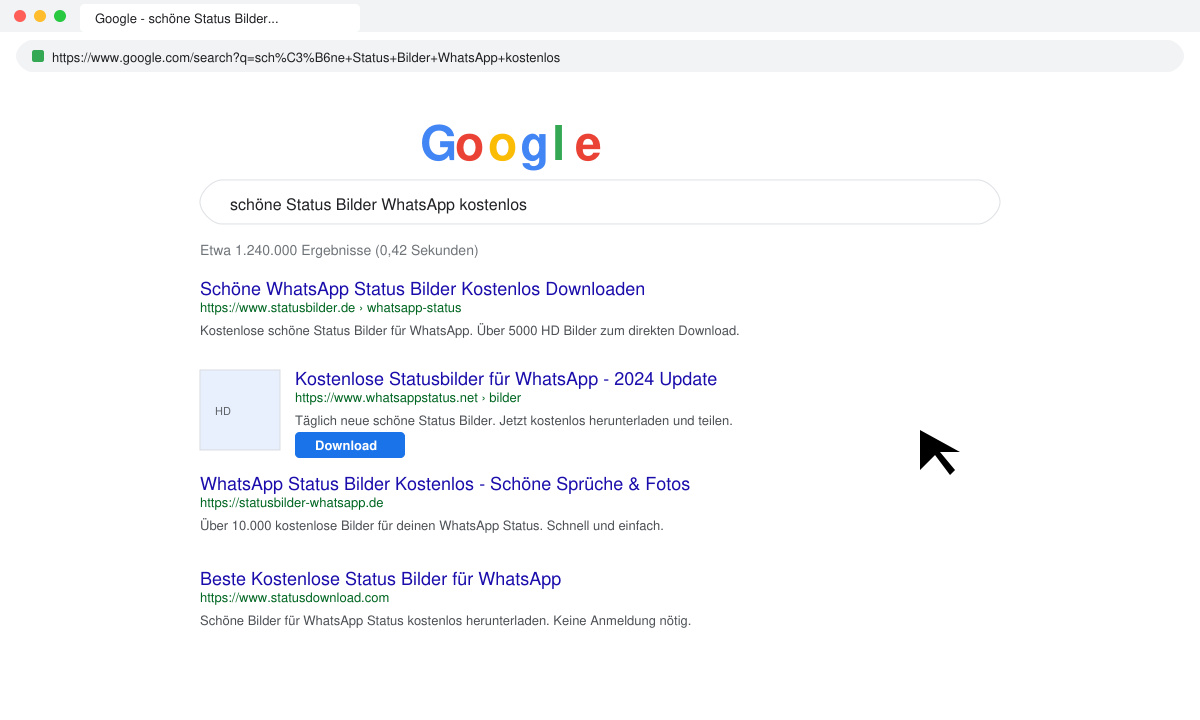The width and height of the screenshot is (1200, 720).
Task: Open result Schöne WhatsApp Status Bilder Kostenlos Downloaden
Action: (x=422, y=289)
